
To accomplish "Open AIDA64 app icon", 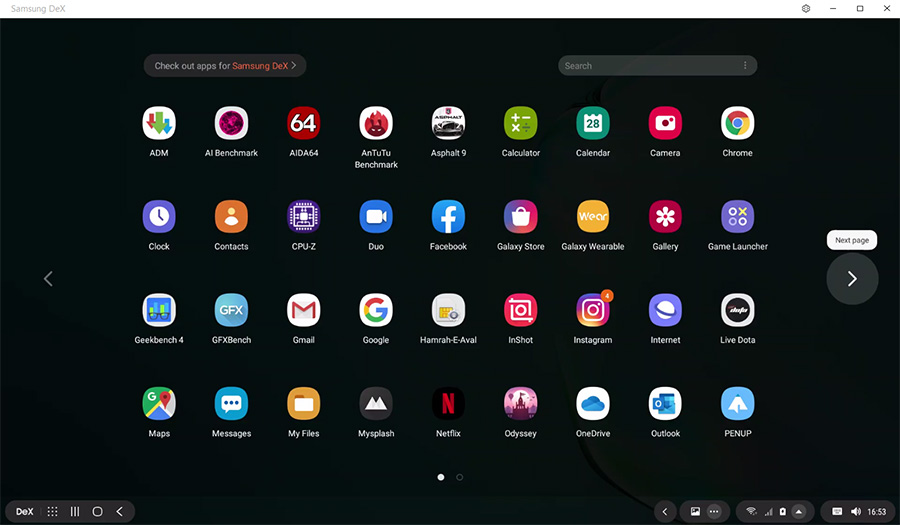I will tap(304, 123).
